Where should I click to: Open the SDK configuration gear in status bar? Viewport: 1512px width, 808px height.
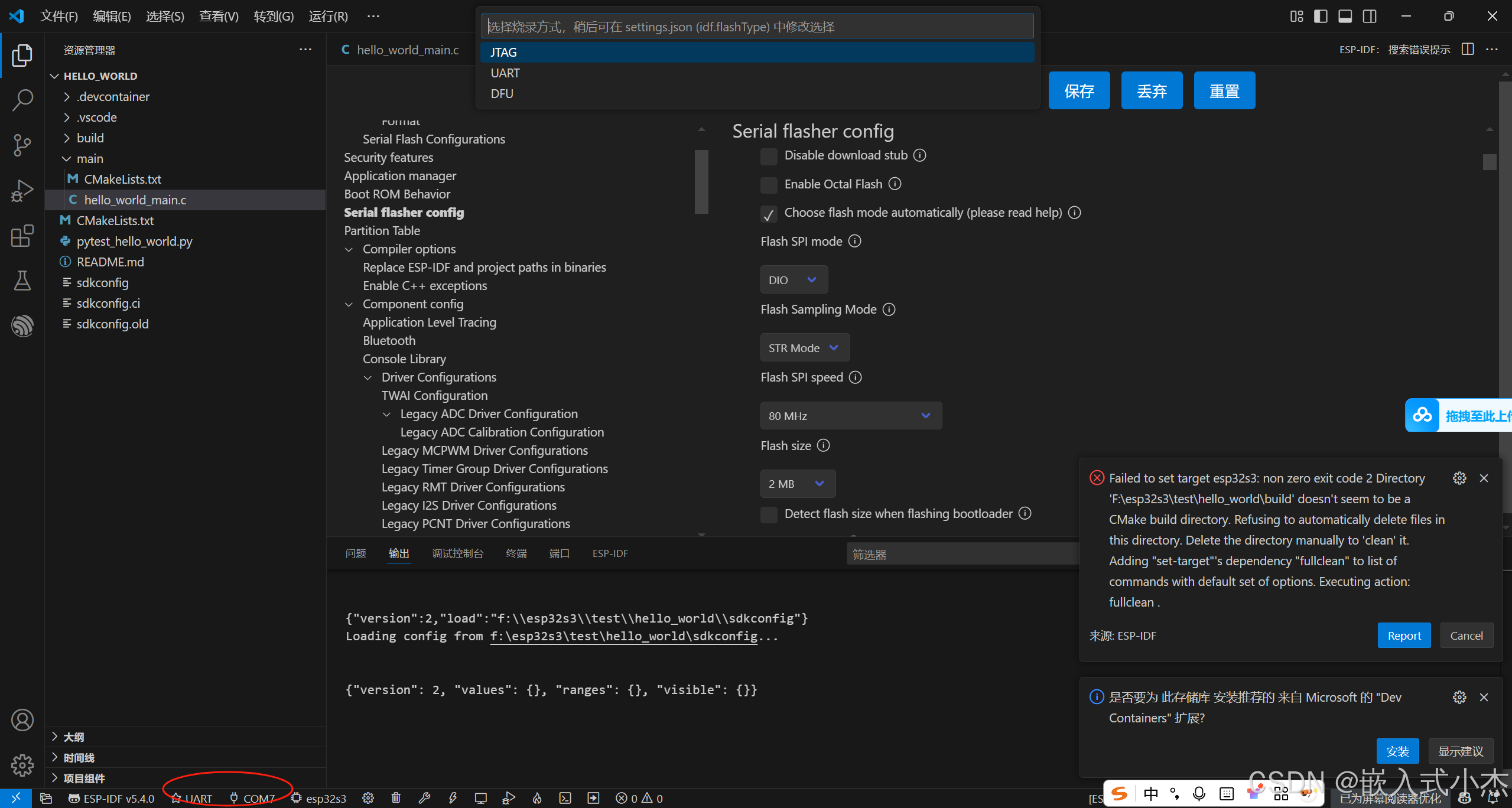tap(368, 799)
